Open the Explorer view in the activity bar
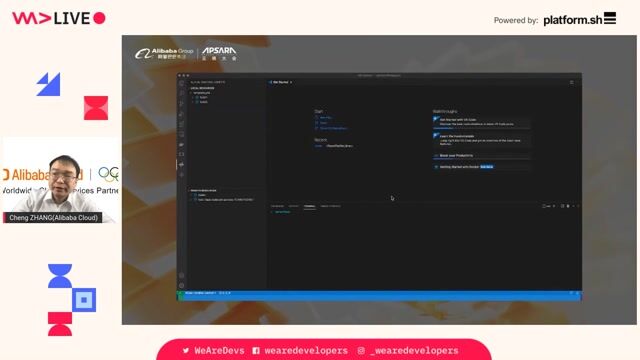Image resolution: width=640 pixels, height=360 pixels. tap(182, 84)
